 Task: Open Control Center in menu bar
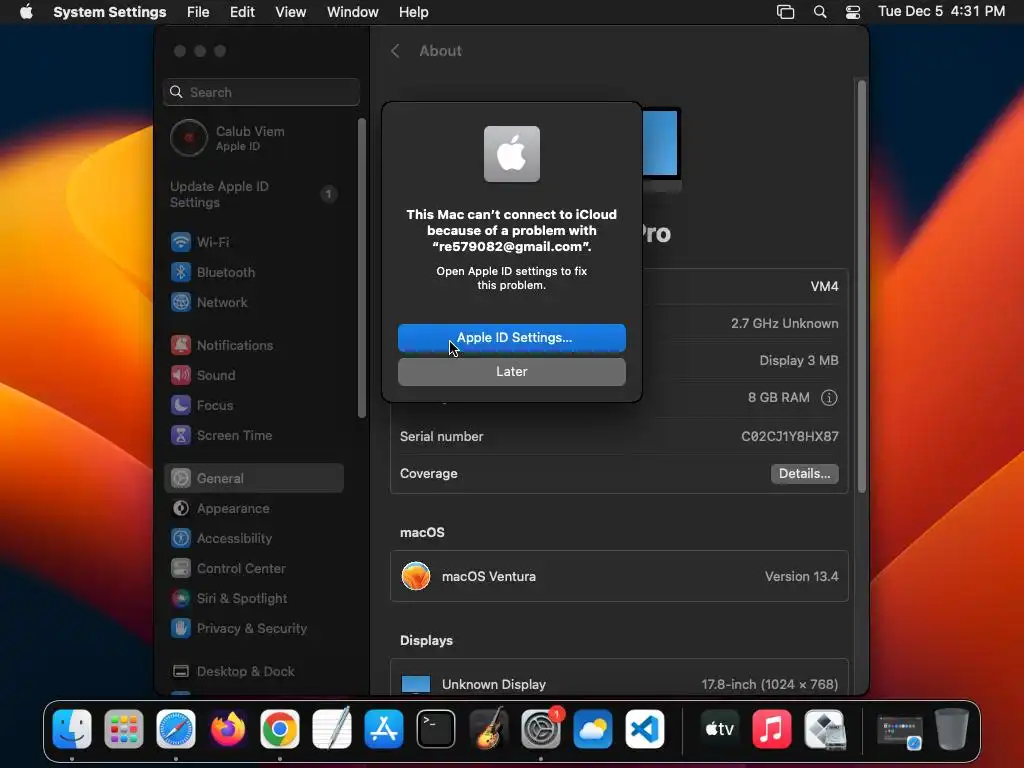click(853, 12)
